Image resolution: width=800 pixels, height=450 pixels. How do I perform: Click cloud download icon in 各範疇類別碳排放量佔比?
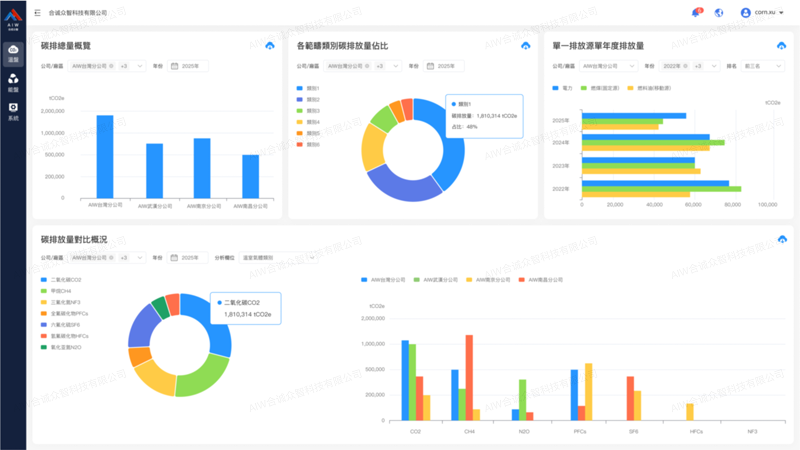(526, 46)
